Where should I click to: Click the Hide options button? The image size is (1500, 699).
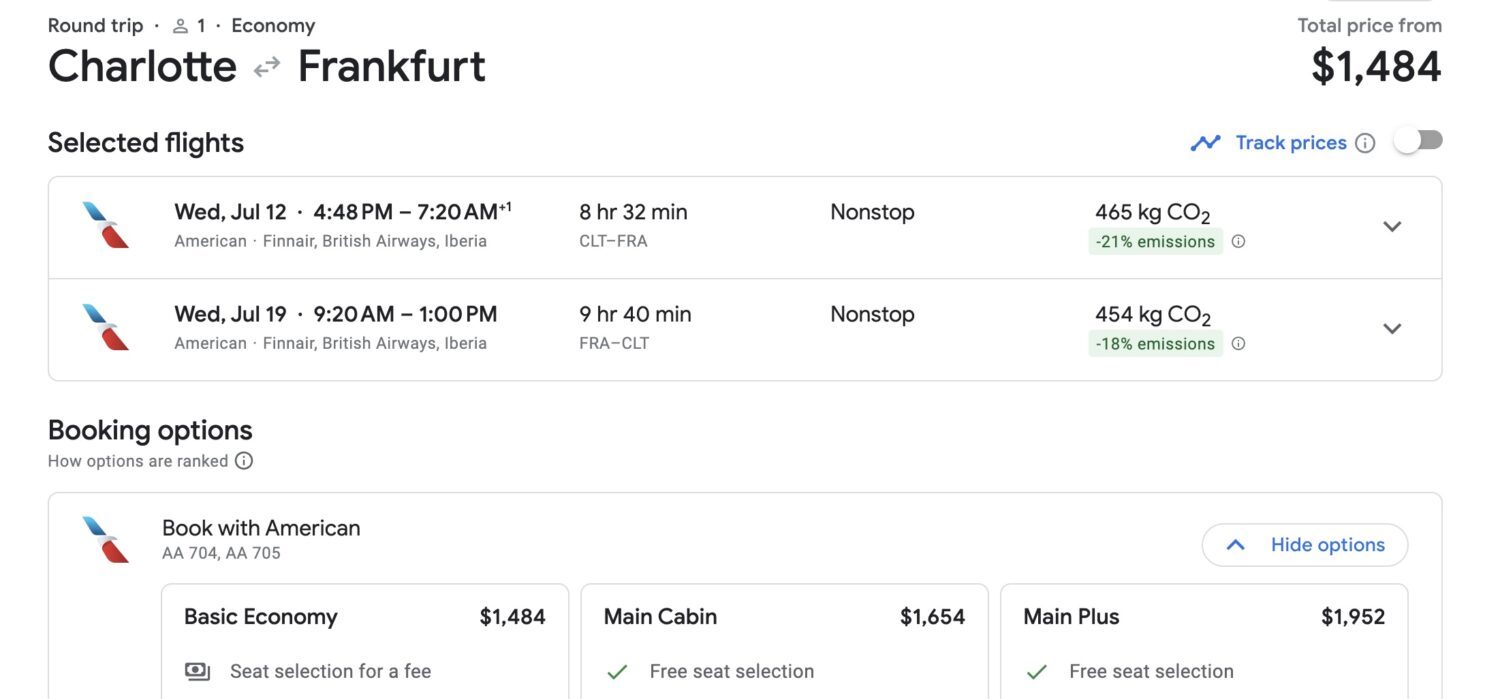(1305, 545)
